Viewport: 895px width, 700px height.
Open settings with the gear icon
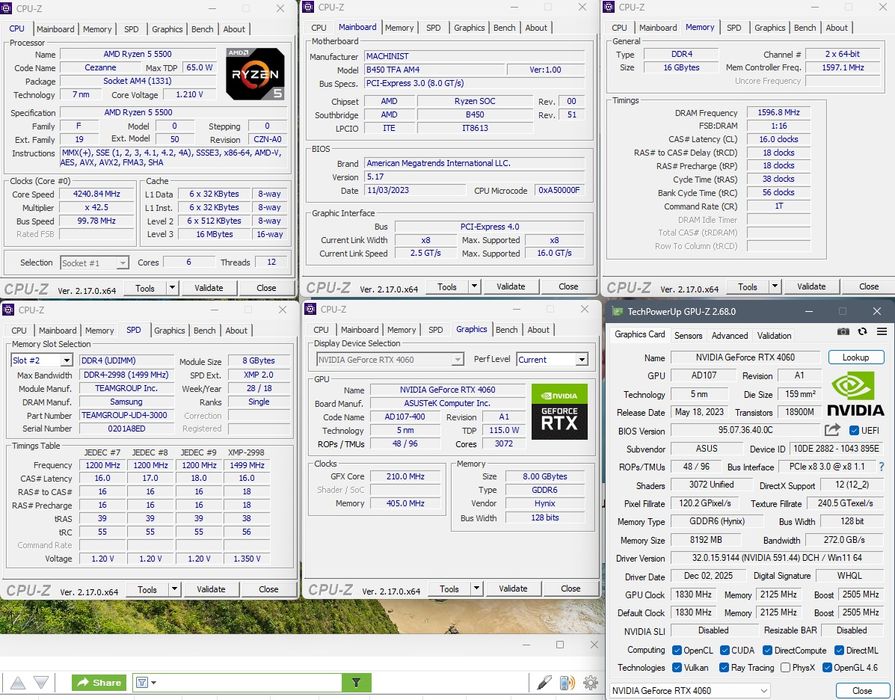[x=590, y=682]
